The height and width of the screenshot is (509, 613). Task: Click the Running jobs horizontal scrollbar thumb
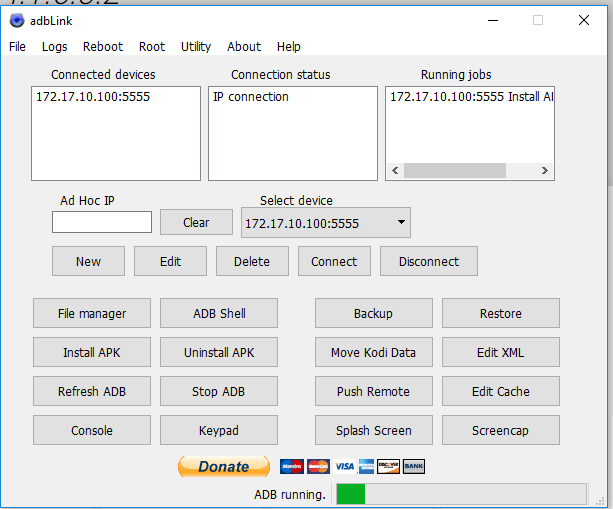[x=455, y=170]
